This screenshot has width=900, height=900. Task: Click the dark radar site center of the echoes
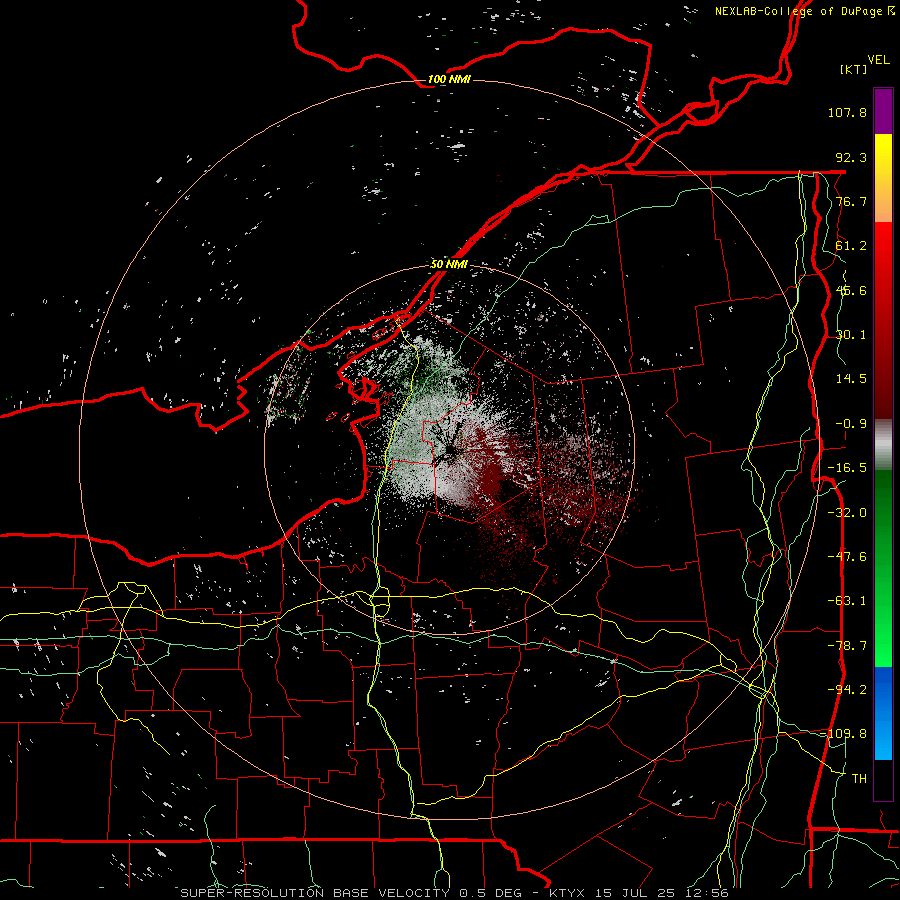pyautogui.click(x=449, y=449)
